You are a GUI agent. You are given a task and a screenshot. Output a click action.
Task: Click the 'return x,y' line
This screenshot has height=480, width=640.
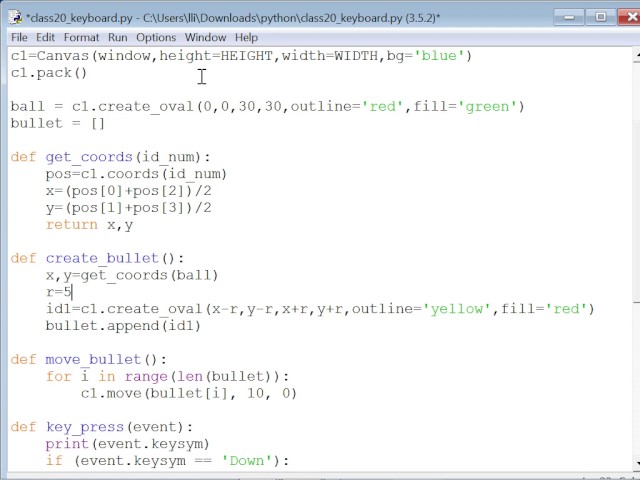pos(89,225)
